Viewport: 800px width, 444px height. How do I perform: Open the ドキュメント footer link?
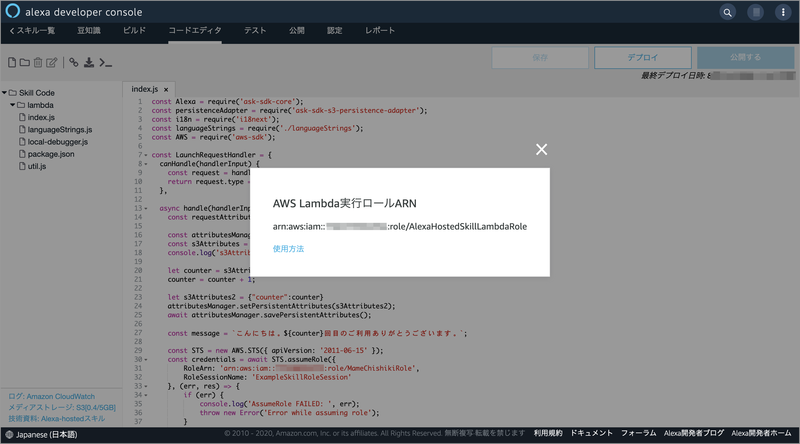click(x=591, y=433)
